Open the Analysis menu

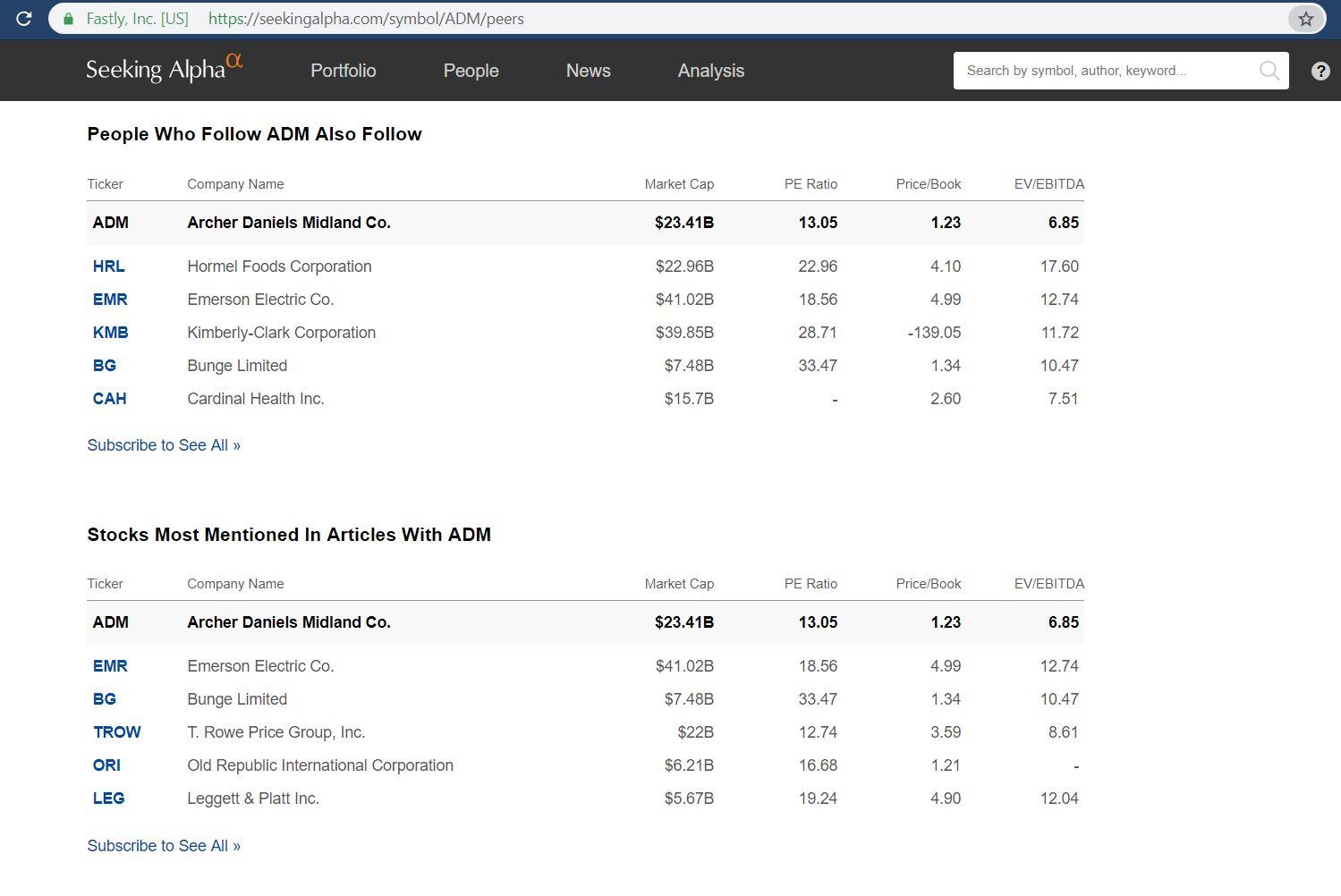[711, 71]
